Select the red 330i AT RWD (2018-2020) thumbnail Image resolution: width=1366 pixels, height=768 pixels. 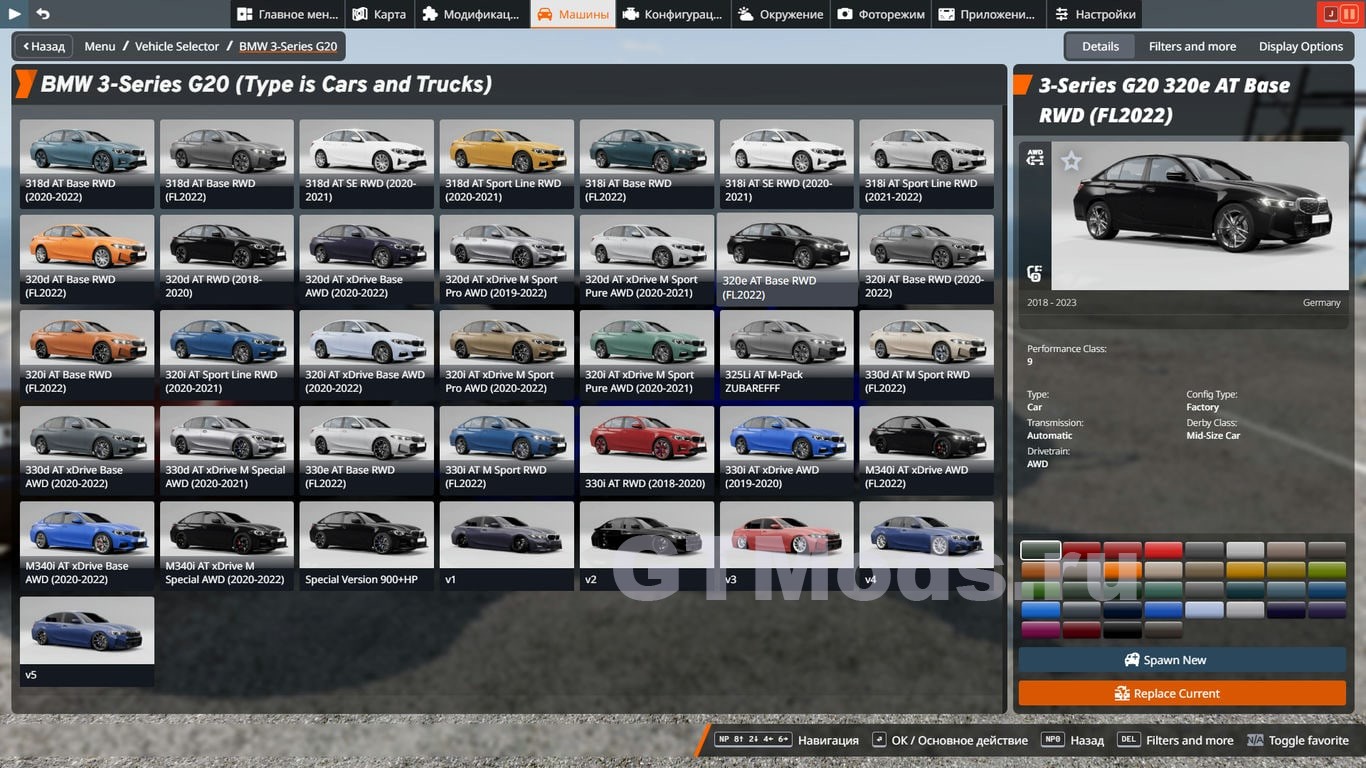(x=647, y=449)
